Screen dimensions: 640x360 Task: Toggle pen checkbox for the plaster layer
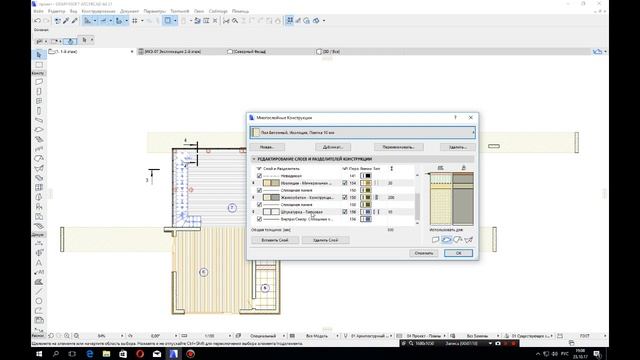click(x=345, y=212)
